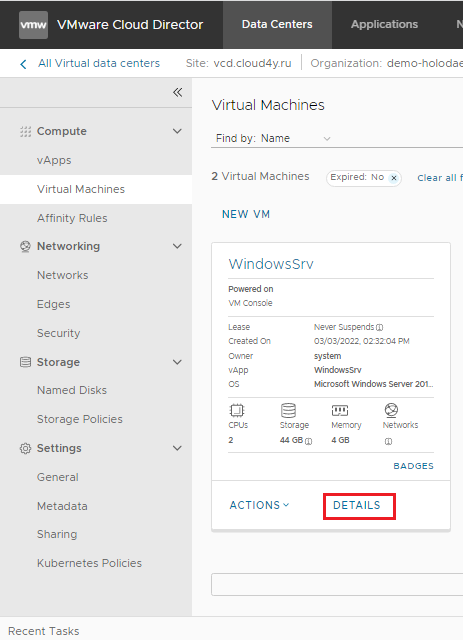Click info icon under Networks
The height and width of the screenshot is (640, 463).
click(x=388, y=441)
